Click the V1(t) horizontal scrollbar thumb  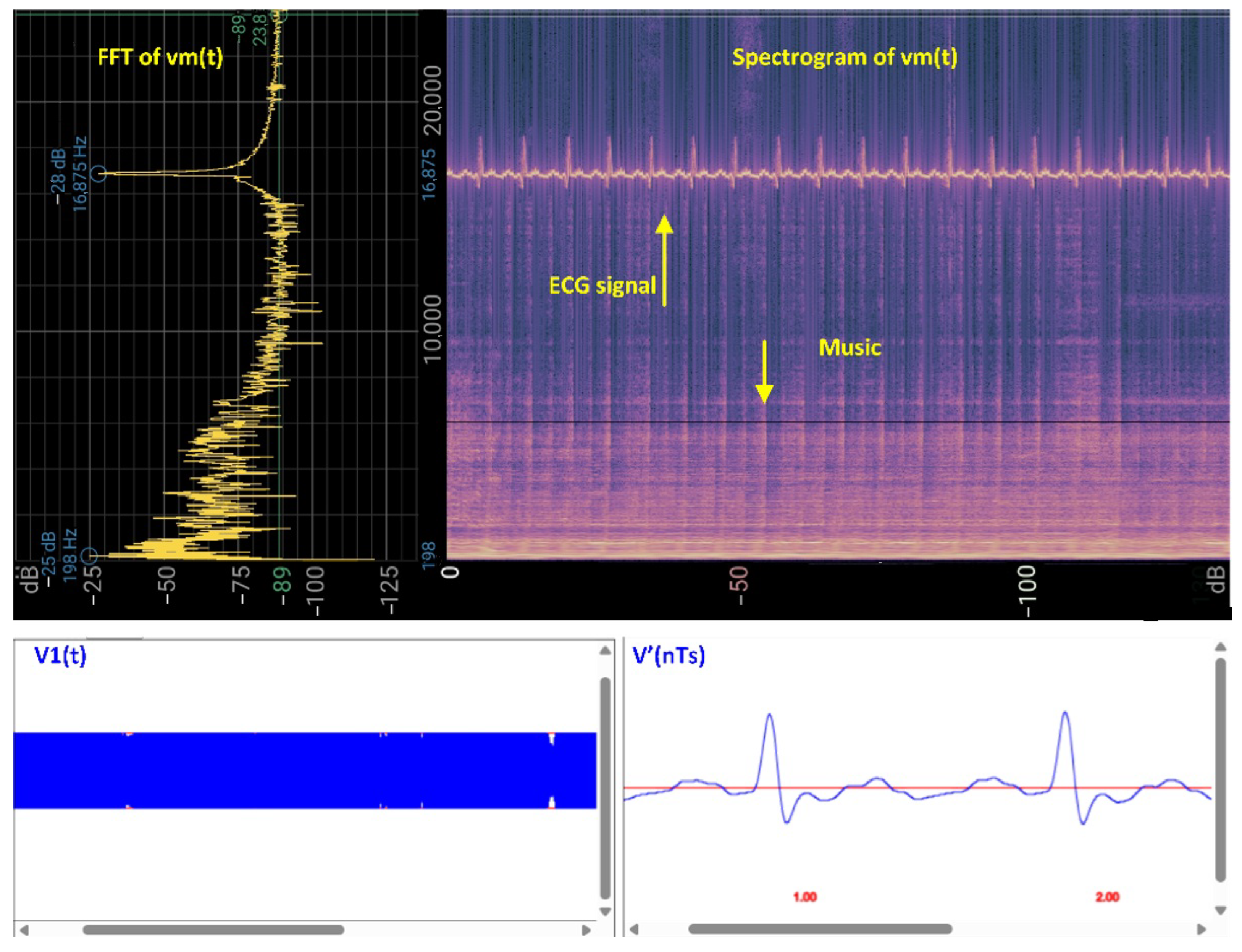(213, 930)
